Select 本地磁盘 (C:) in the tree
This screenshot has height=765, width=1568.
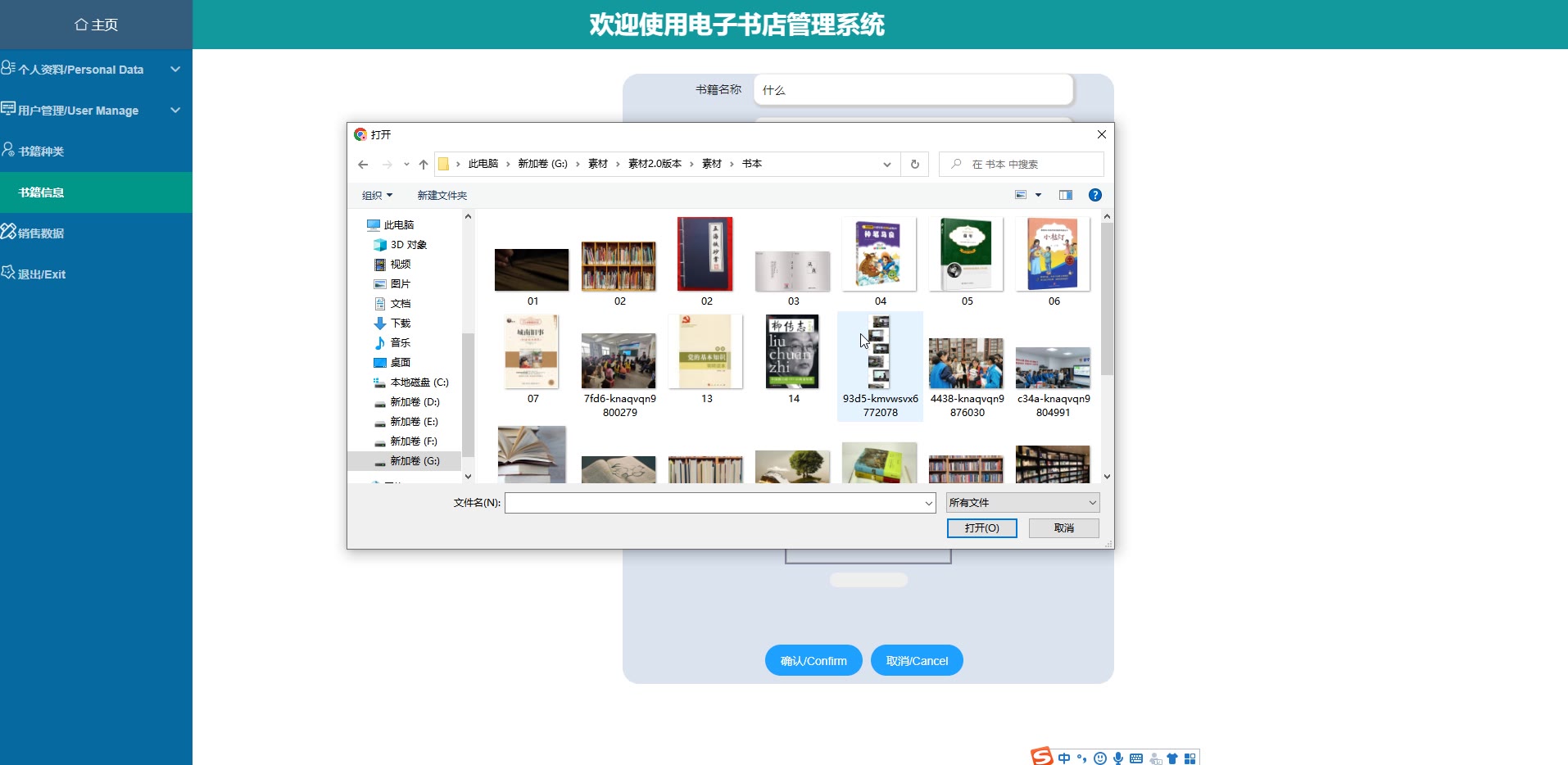click(x=419, y=382)
